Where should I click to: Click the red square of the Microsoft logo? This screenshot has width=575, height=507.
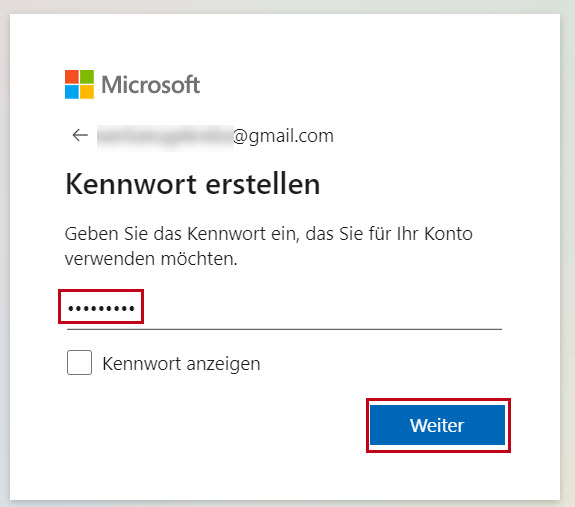point(72,77)
